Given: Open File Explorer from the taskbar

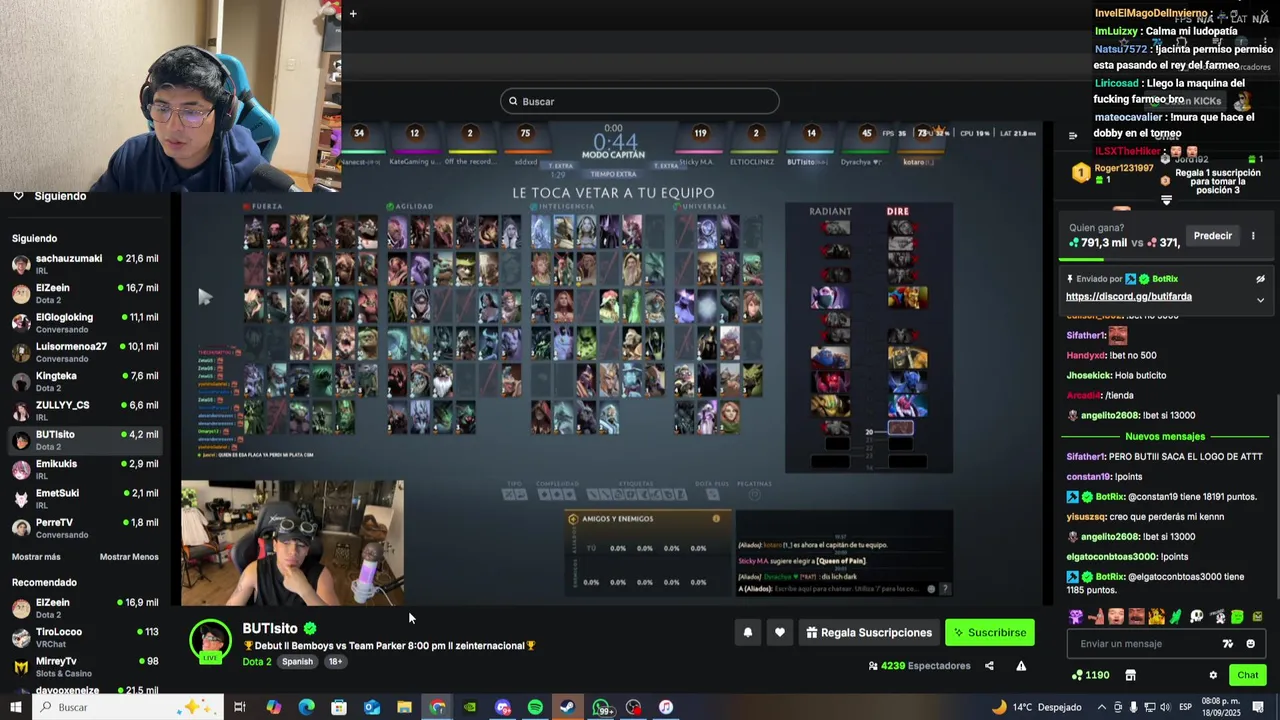Looking at the screenshot, I should click(x=404, y=707).
